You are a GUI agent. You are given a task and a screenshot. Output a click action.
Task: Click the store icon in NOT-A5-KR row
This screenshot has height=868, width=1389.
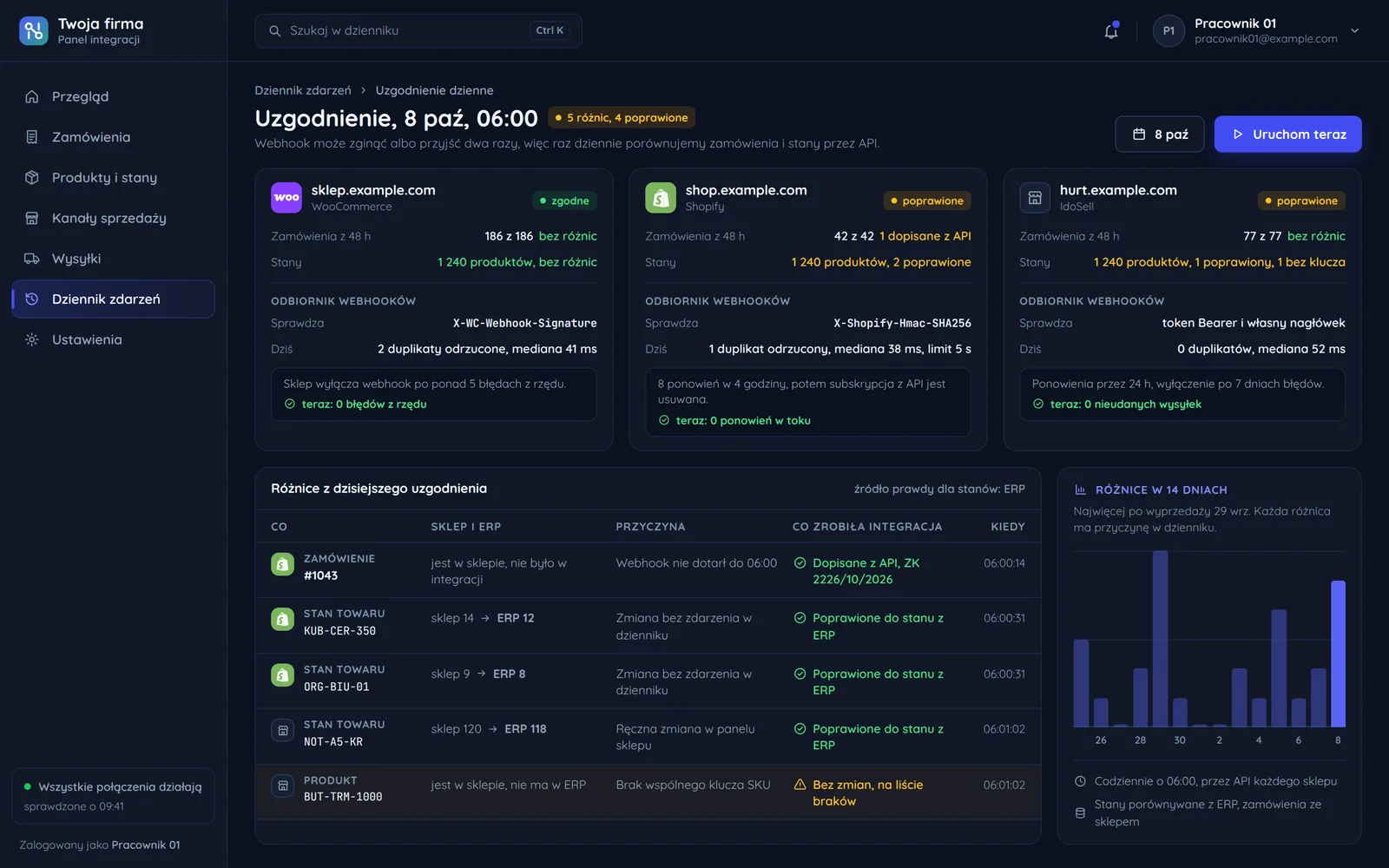(282, 731)
